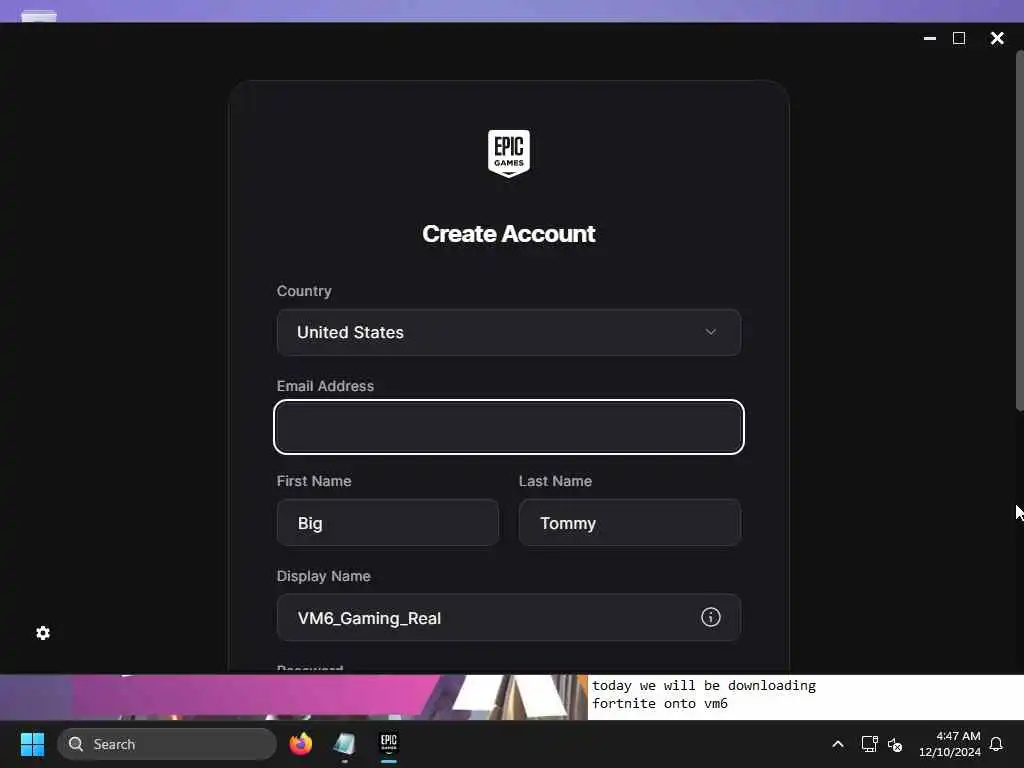Screen dimensions: 1024x768
Task: Open the launcher settings gear icon
Action: [43, 633]
